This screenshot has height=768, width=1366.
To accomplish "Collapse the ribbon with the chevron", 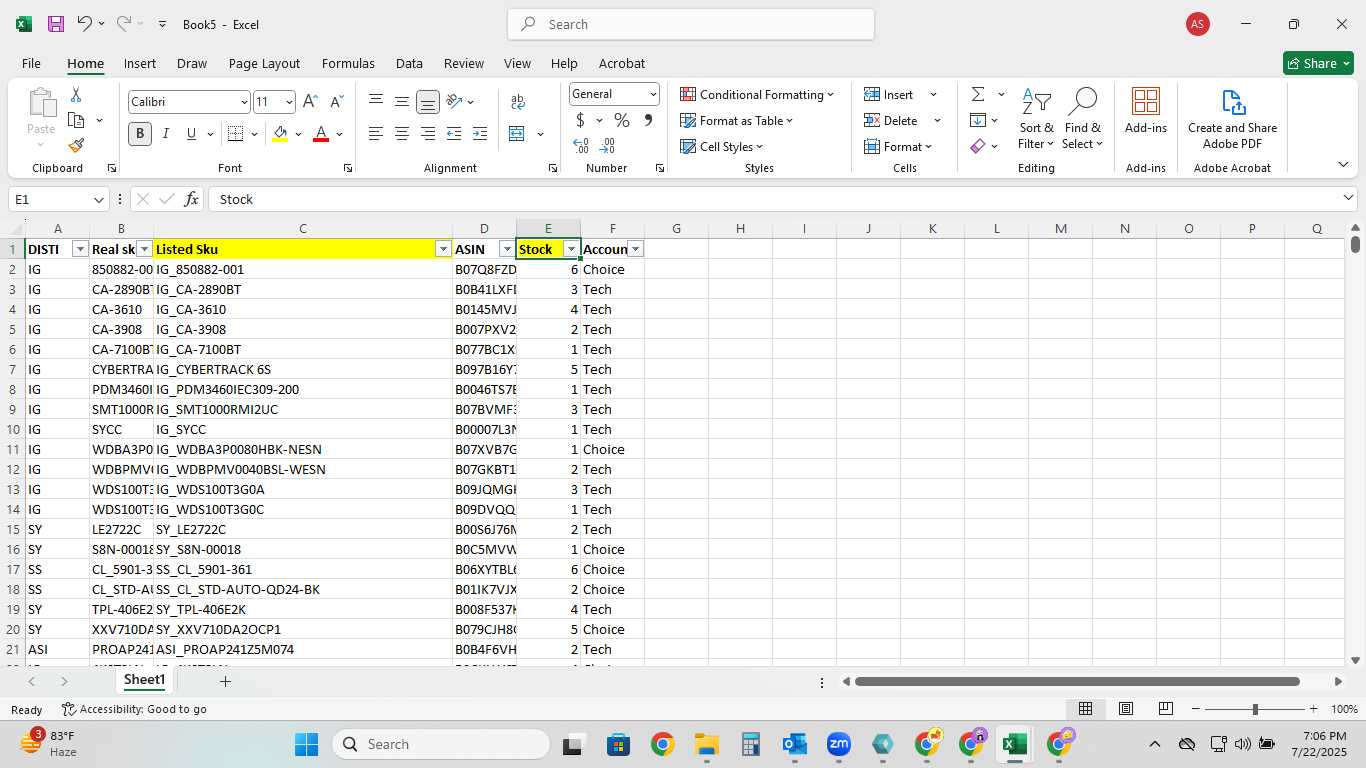I will coord(1343,164).
